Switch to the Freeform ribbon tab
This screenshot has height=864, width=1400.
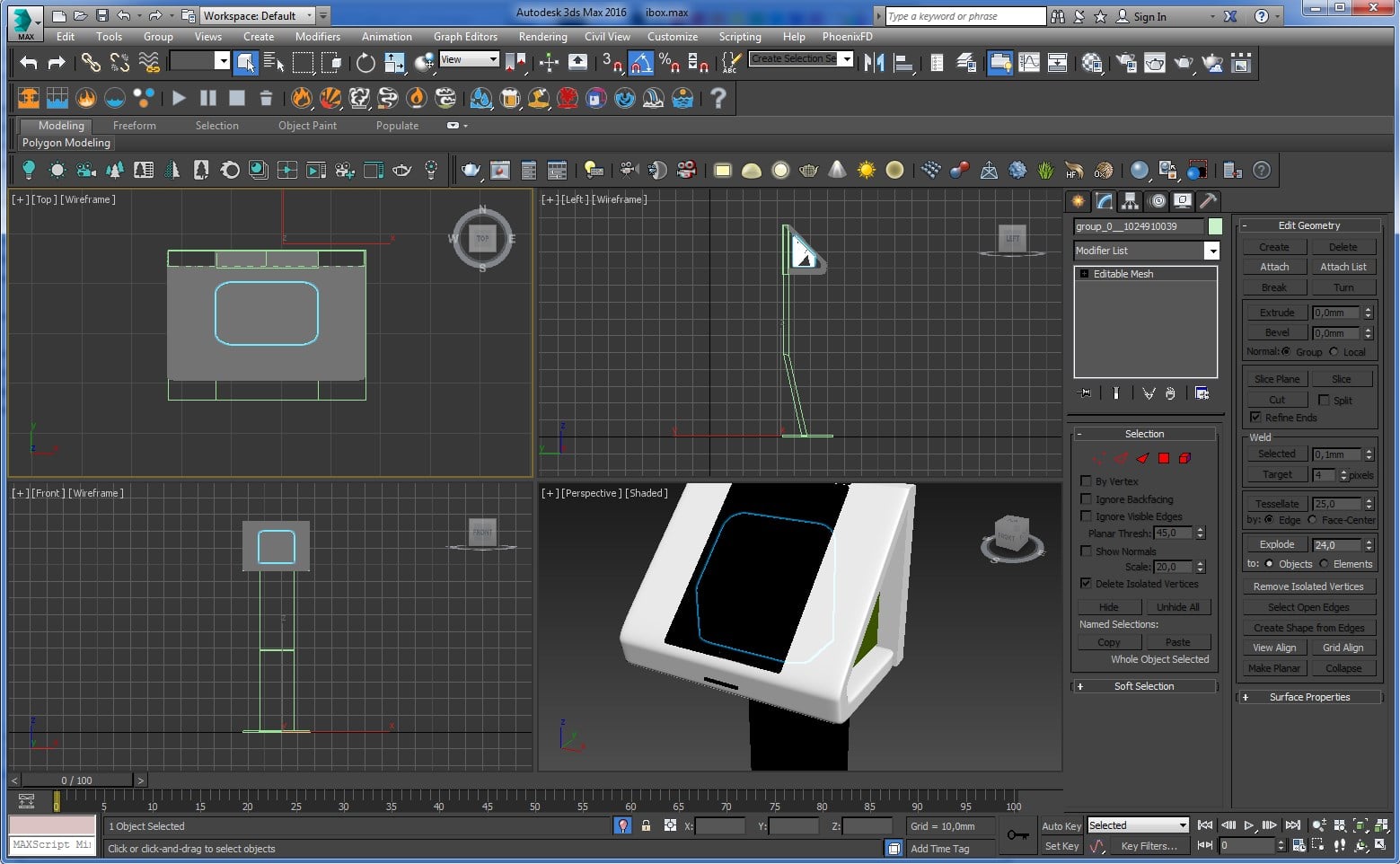coord(135,126)
